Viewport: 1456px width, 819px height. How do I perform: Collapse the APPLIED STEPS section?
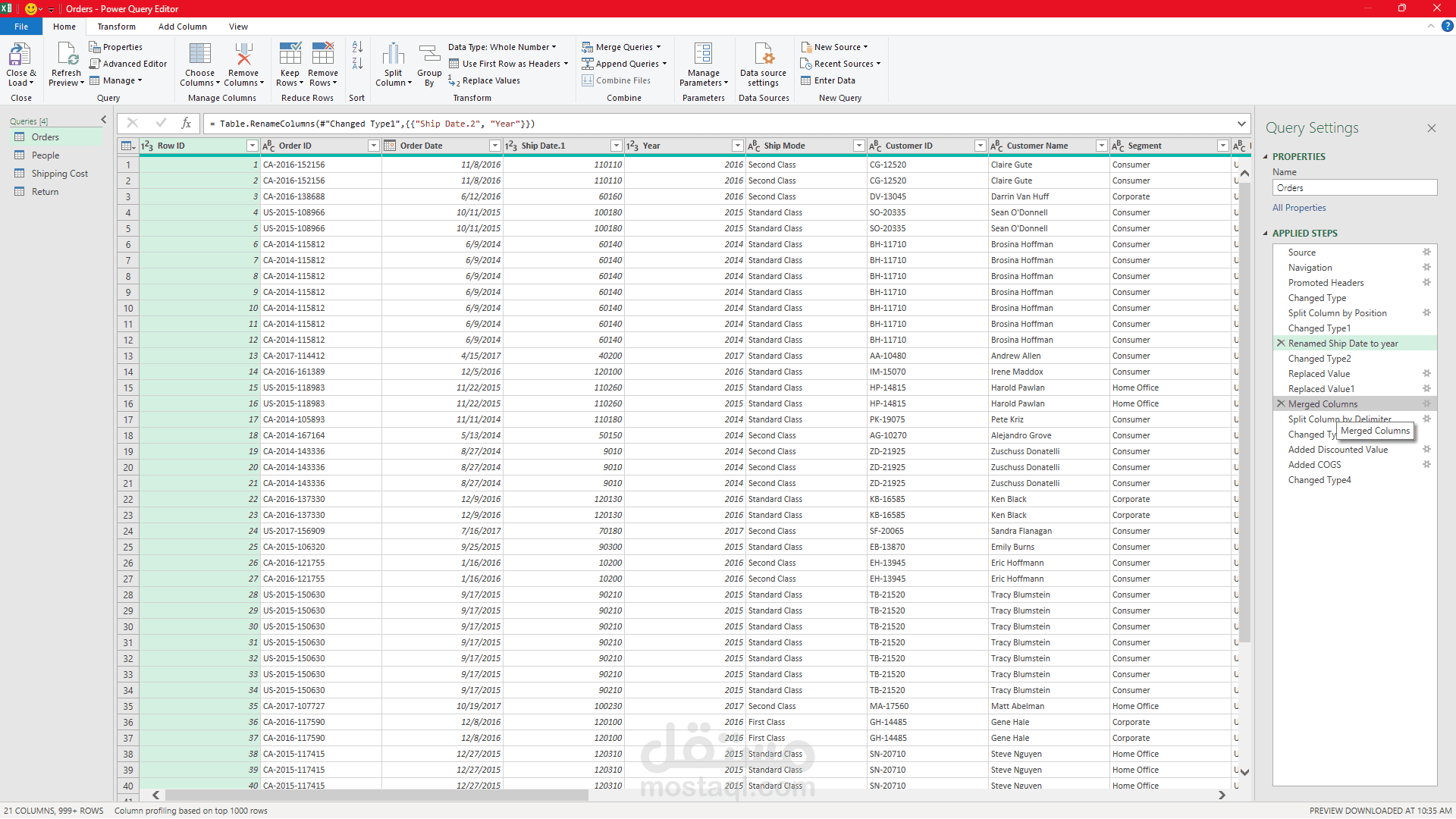coord(1266,234)
